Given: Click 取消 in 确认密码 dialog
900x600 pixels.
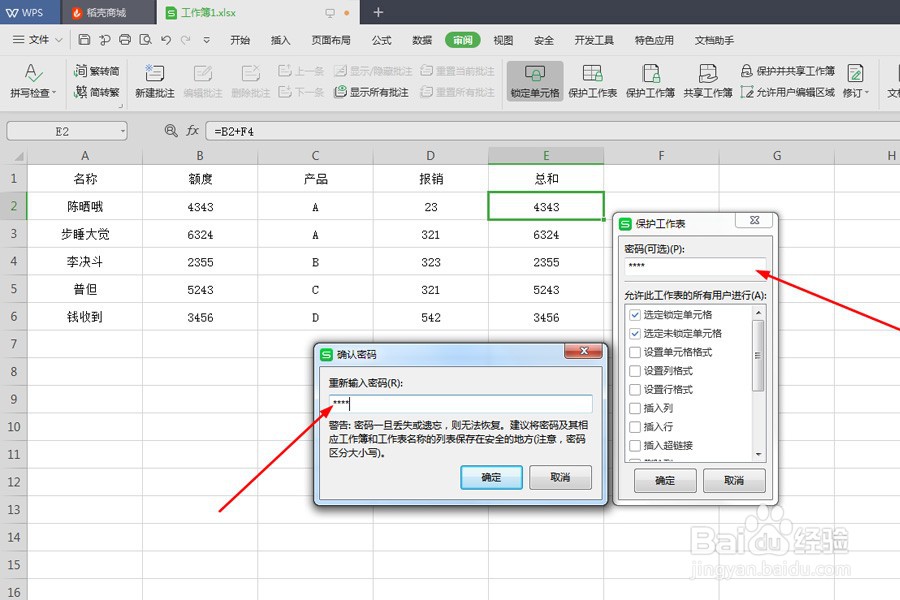Looking at the screenshot, I should click(560, 477).
